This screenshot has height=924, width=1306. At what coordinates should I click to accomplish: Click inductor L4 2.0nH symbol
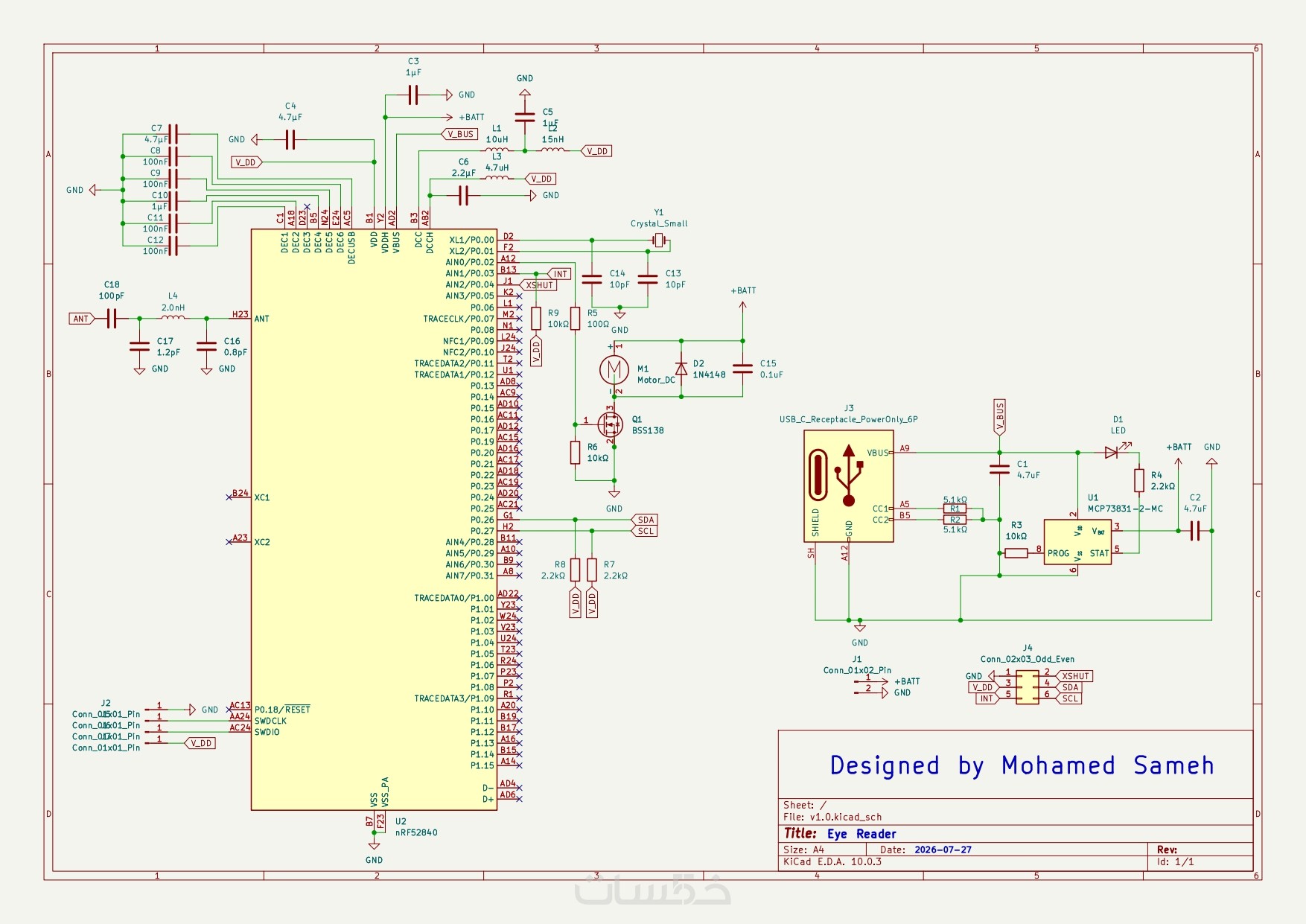pyautogui.click(x=173, y=318)
